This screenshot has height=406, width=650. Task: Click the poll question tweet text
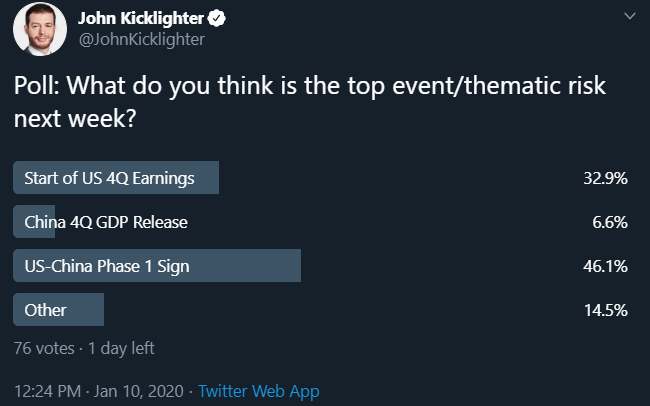(310, 102)
